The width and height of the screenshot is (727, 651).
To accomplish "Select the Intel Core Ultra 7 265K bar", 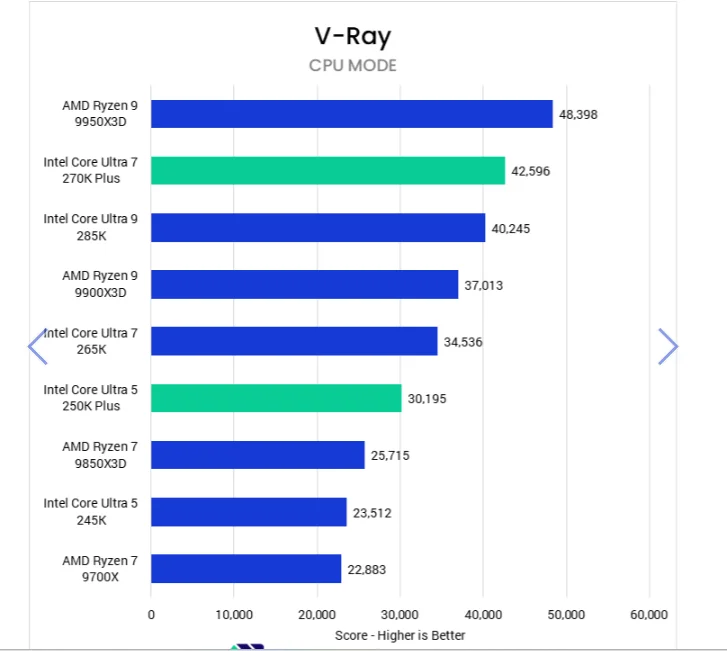I will point(294,341).
